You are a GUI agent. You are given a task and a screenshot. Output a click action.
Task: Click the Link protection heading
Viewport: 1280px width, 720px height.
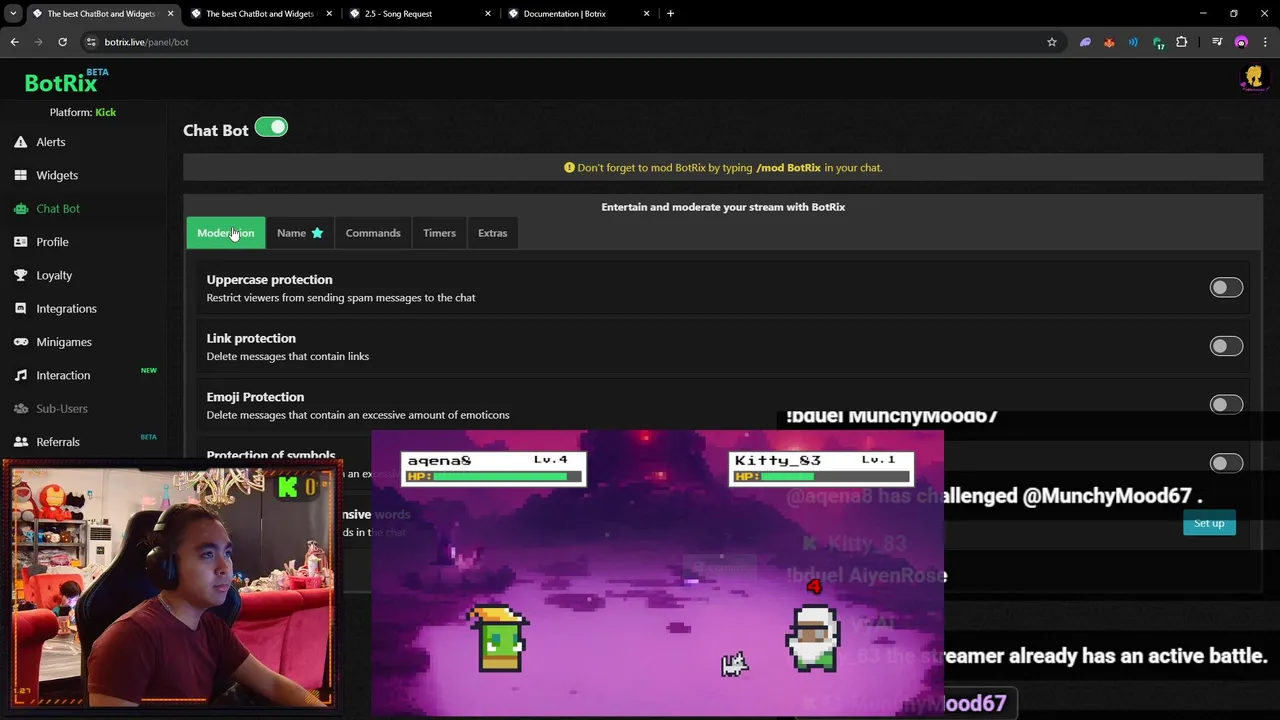click(251, 339)
